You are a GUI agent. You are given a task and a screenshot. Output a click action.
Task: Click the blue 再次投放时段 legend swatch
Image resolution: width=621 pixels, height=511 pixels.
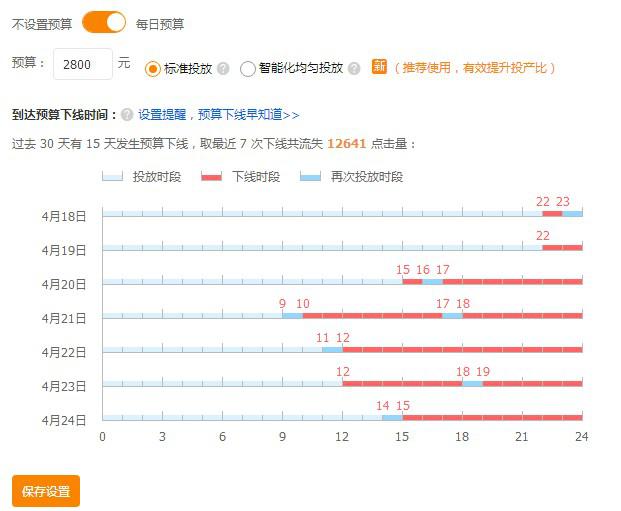tap(310, 176)
